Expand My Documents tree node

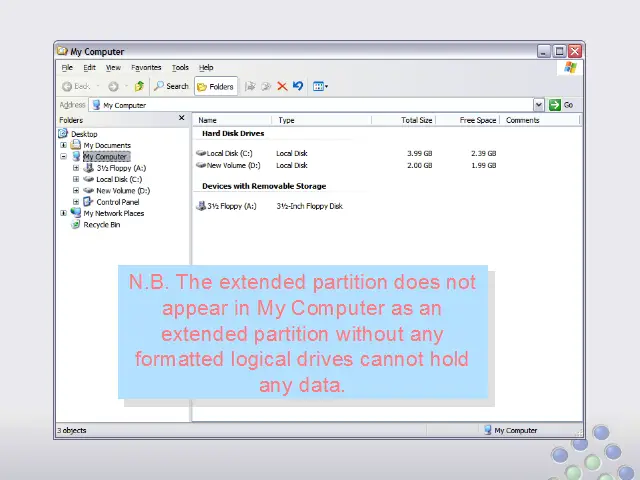click(63, 145)
